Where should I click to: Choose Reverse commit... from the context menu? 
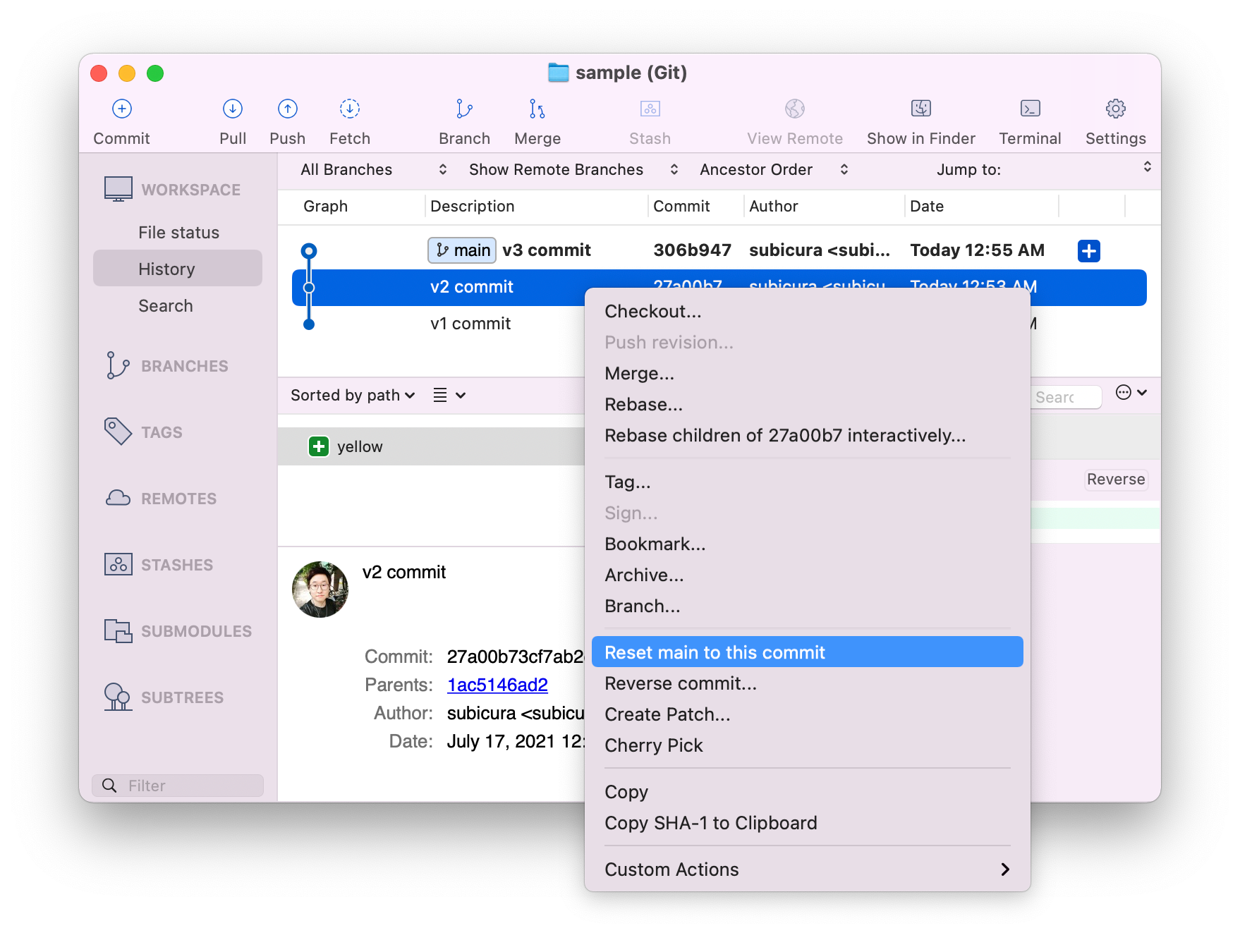(808, 684)
